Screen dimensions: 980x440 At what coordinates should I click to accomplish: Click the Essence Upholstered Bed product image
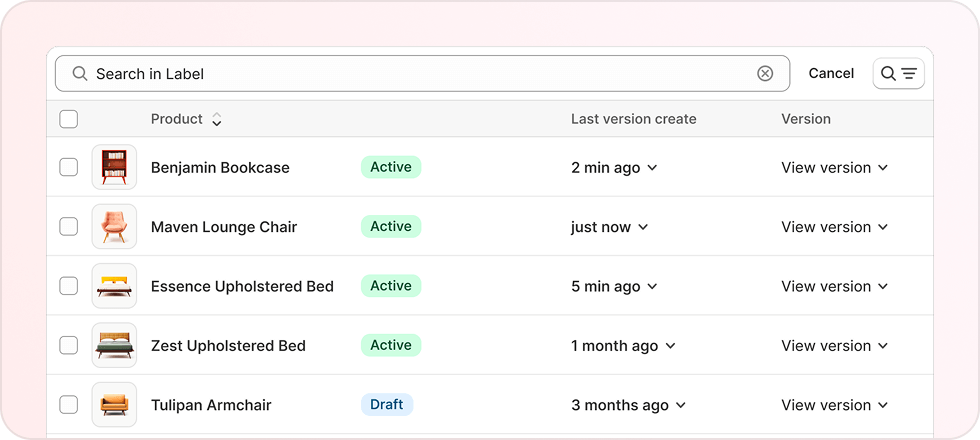[x=114, y=286]
